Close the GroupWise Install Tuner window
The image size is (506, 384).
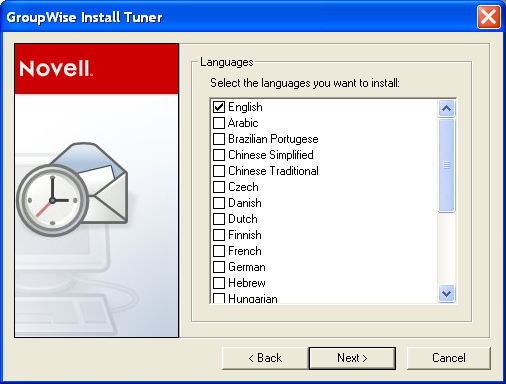(x=489, y=17)
